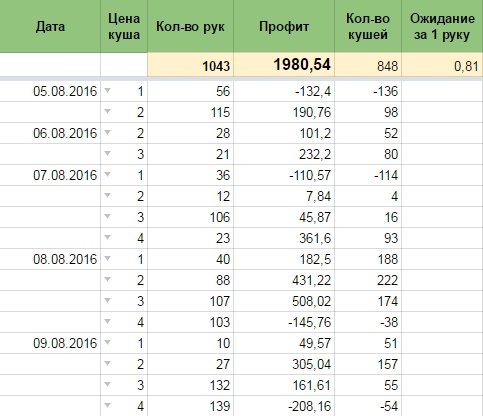
Task: Select hands count cell 132
Action: (x=190, y=385)
